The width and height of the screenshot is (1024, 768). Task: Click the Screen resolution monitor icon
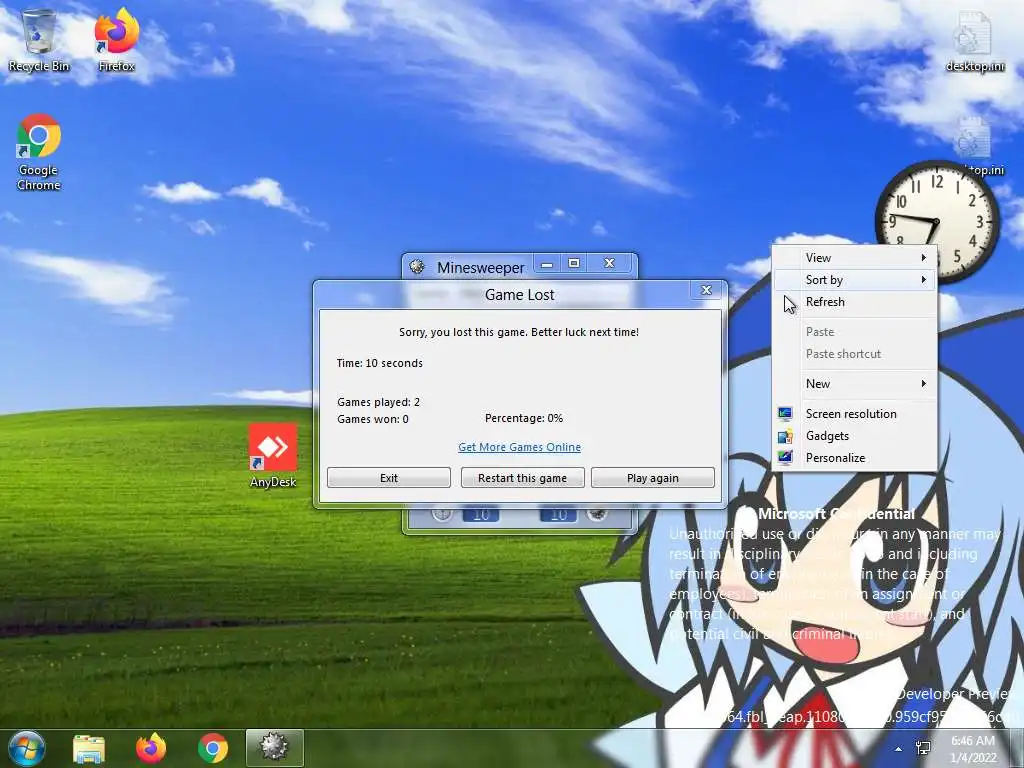pos(785,413)
